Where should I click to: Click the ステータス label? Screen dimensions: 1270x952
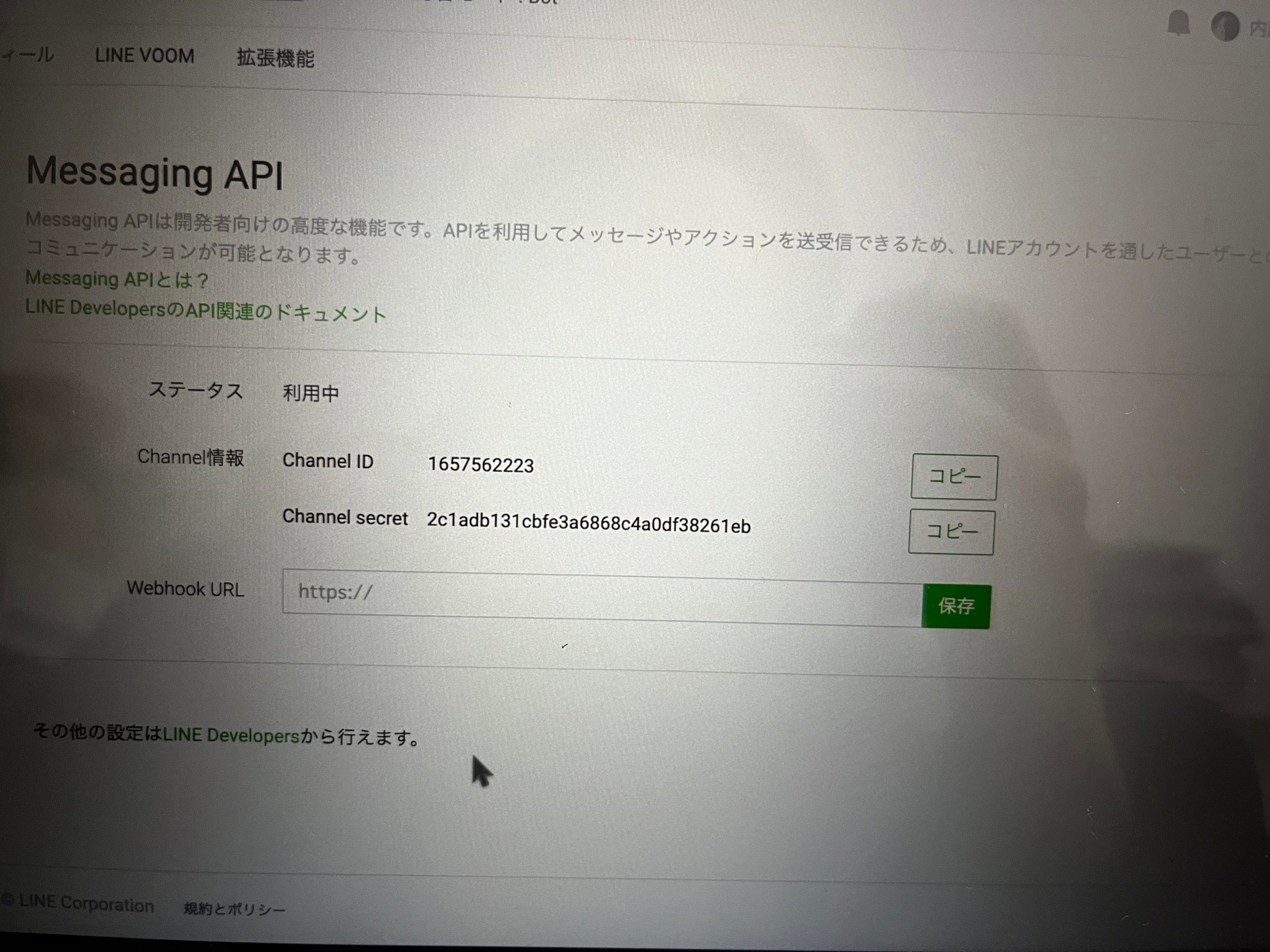(x=196, y=390)
